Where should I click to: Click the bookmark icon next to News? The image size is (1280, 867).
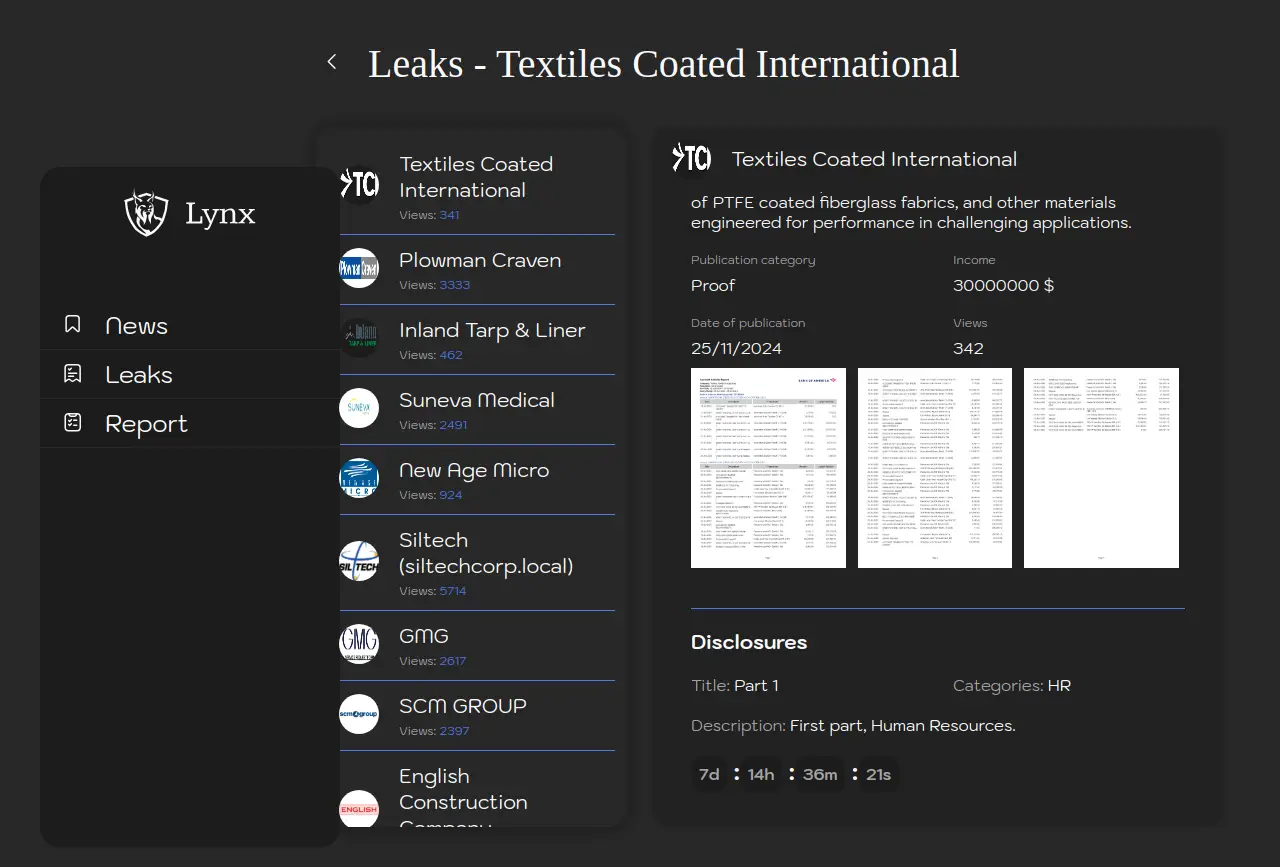(72, 325)
